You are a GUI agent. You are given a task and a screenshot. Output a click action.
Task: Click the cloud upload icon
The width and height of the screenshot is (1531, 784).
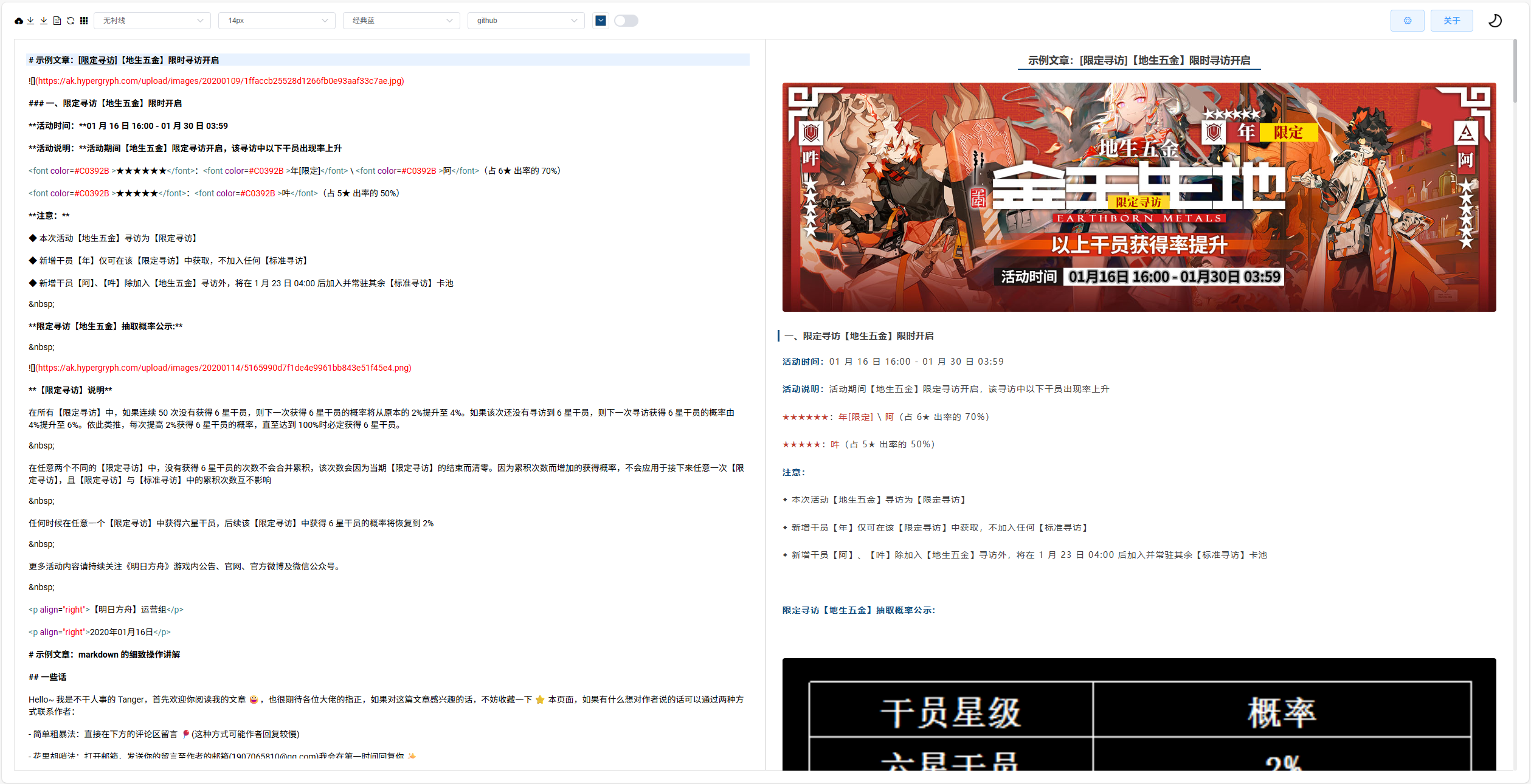click(19, 21)
